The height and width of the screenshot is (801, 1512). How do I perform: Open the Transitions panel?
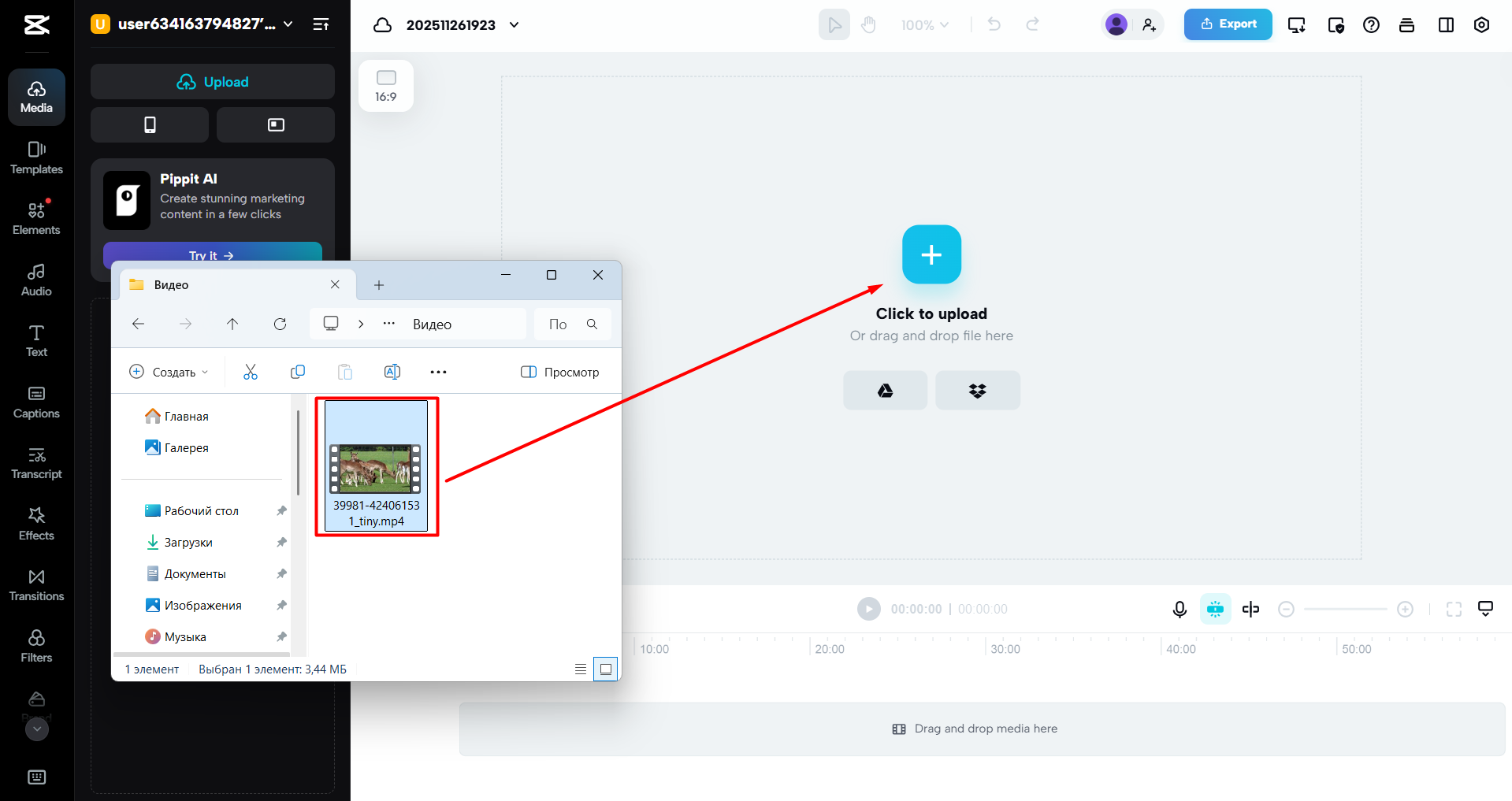click(x=36, y=585)
